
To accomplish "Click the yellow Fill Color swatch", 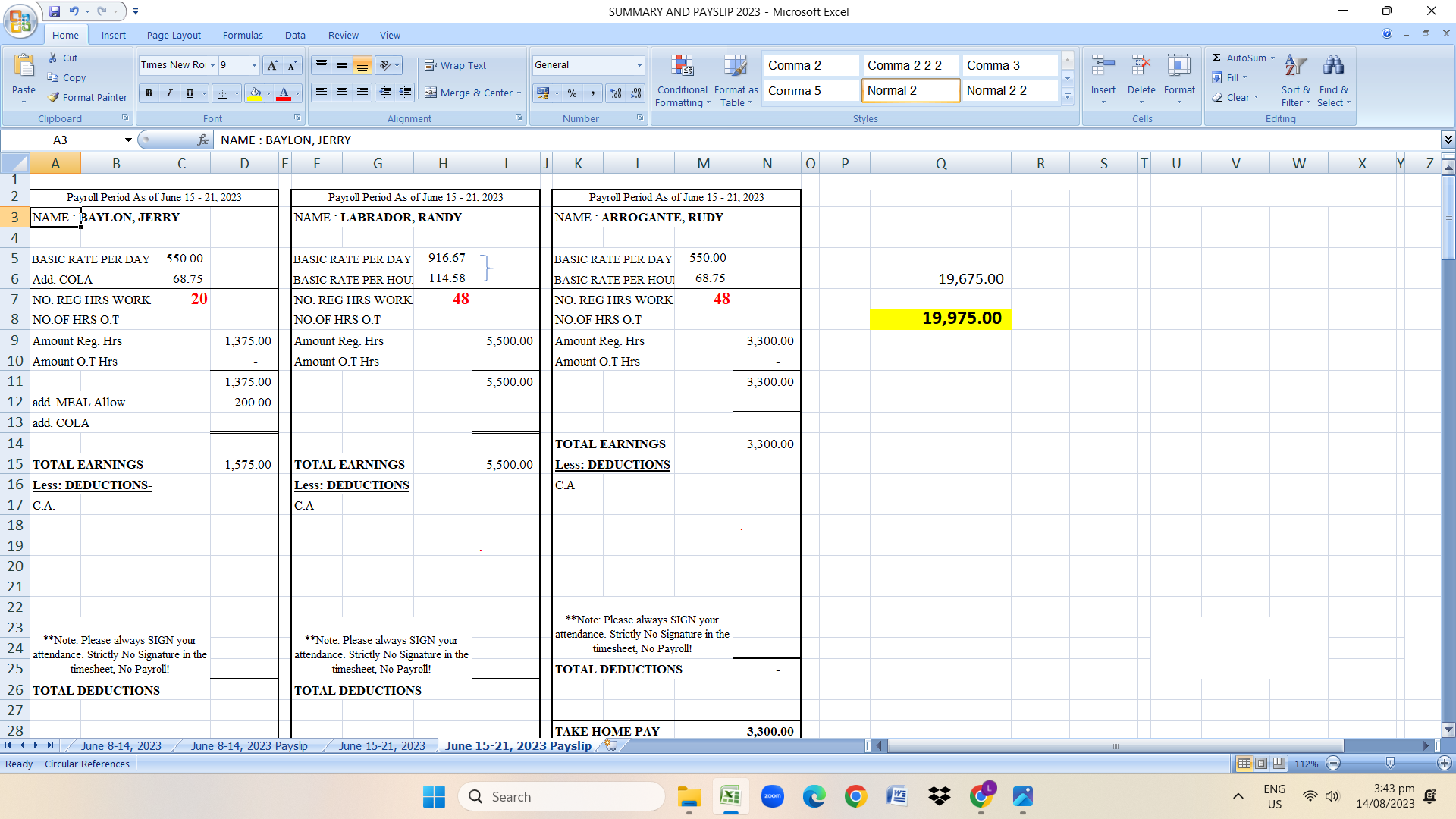I will pos(255,93).
